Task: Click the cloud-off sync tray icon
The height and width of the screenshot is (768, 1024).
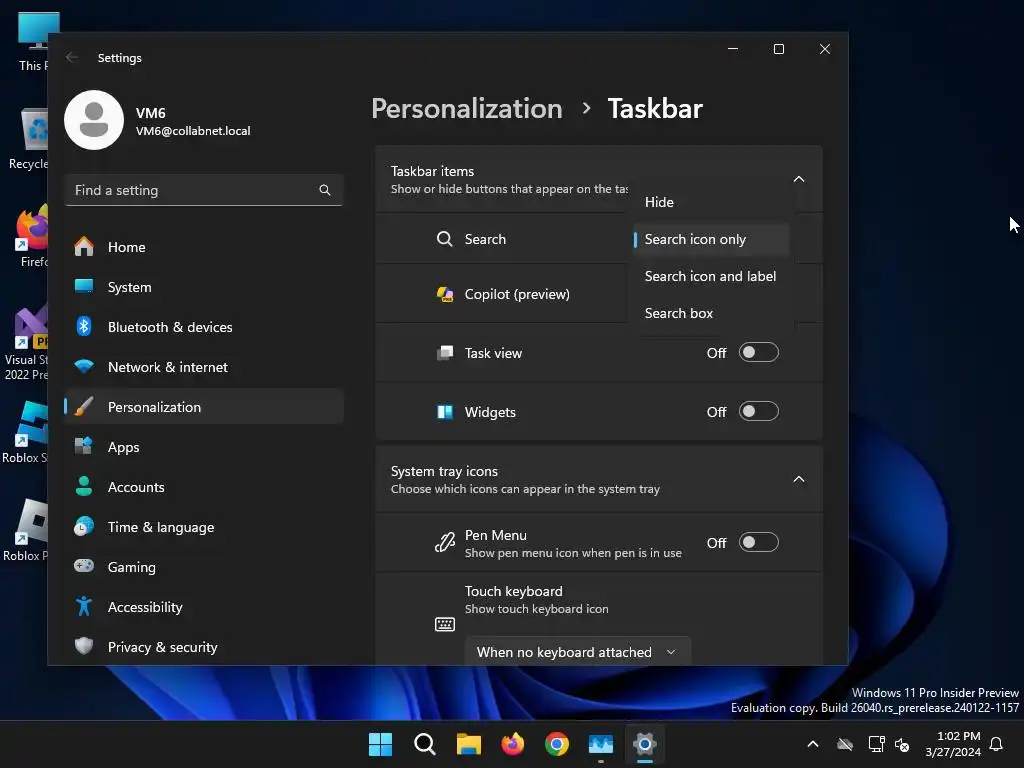Action: tap(845, 744)
